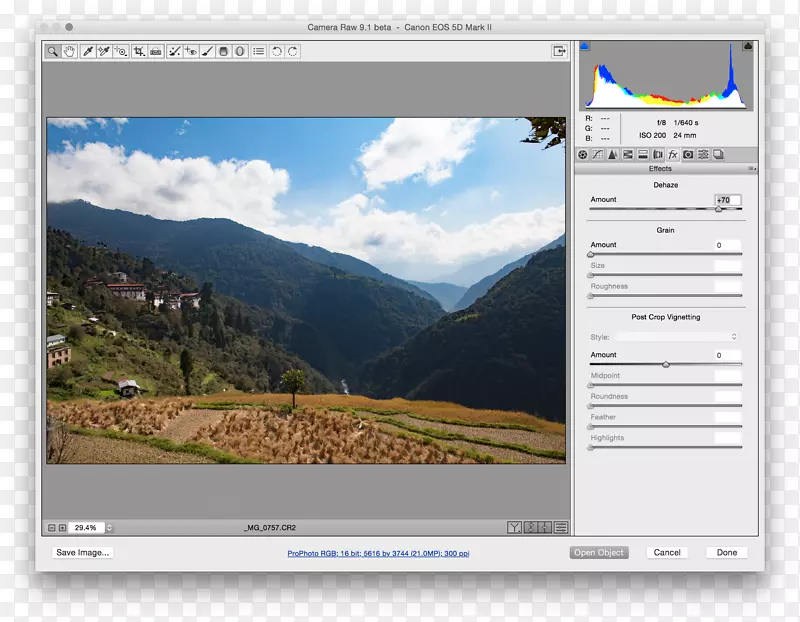The width and height of the screenshot is (800, 622).
Task: Click the Dehaze Amount value field showing +70
Action: pyautogui.click(x=726, y=200)
